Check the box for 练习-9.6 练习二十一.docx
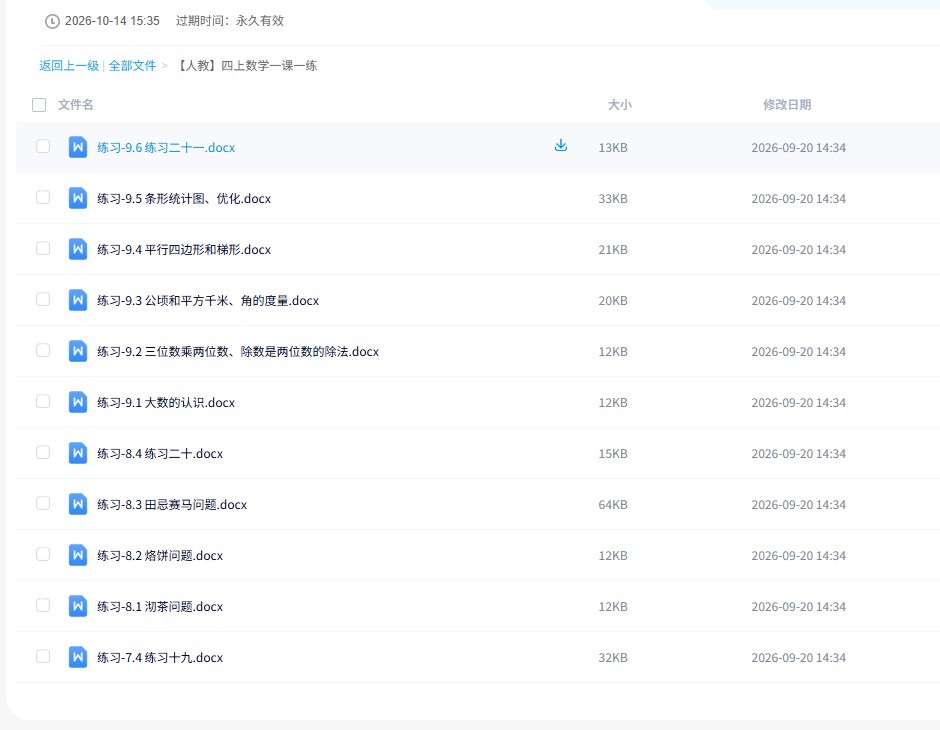The image size is (940, 730). point(43,146)
